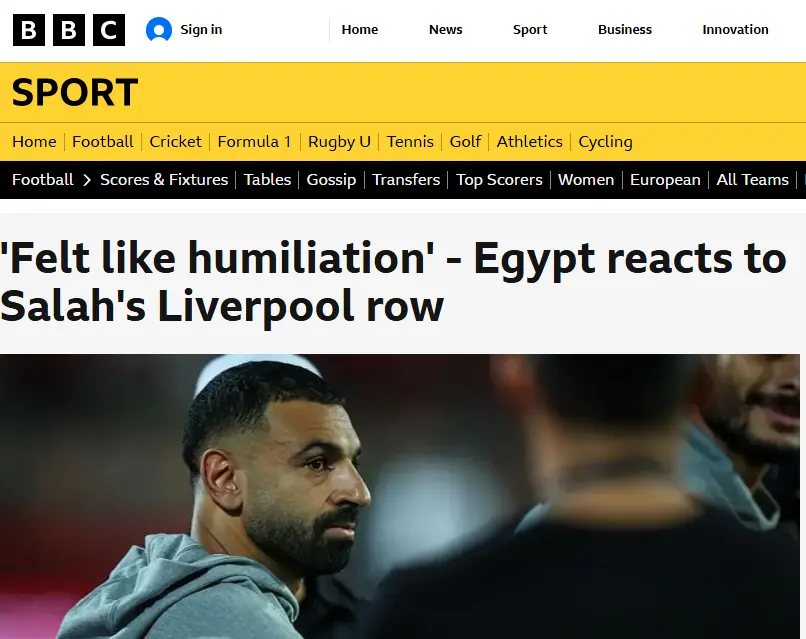Open football Tables page
The height and width of the screenshot is (639, 806).
click(x=267, y=180)
